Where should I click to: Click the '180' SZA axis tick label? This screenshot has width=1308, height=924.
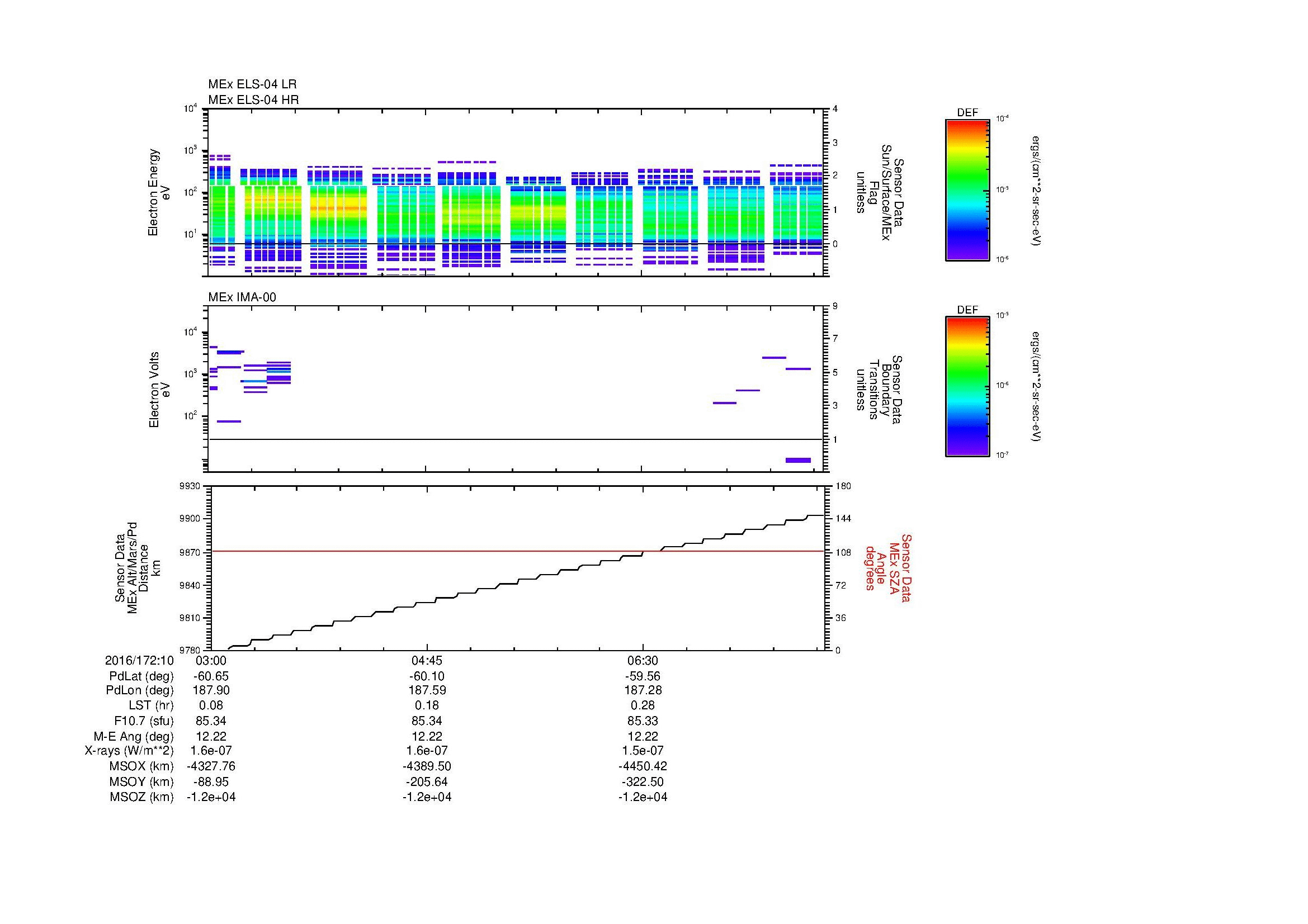coord(843,486)
